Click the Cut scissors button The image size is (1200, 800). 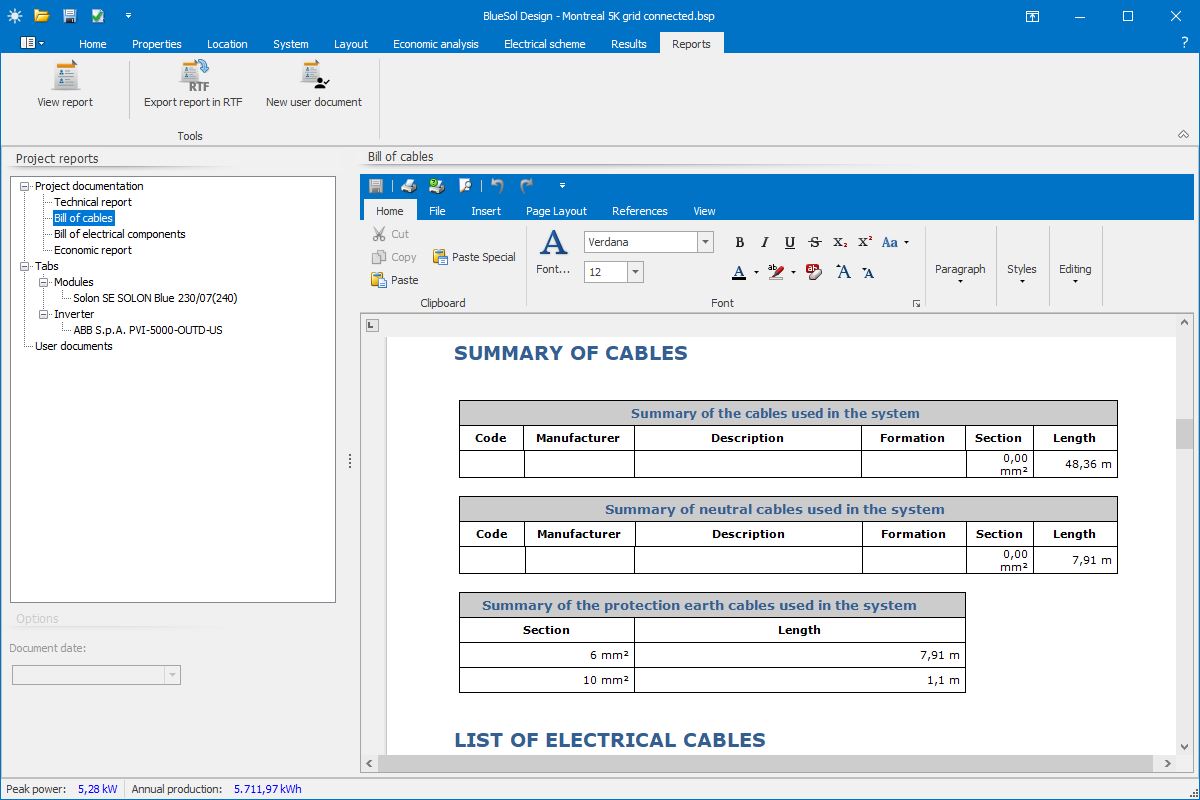[389, 234]
